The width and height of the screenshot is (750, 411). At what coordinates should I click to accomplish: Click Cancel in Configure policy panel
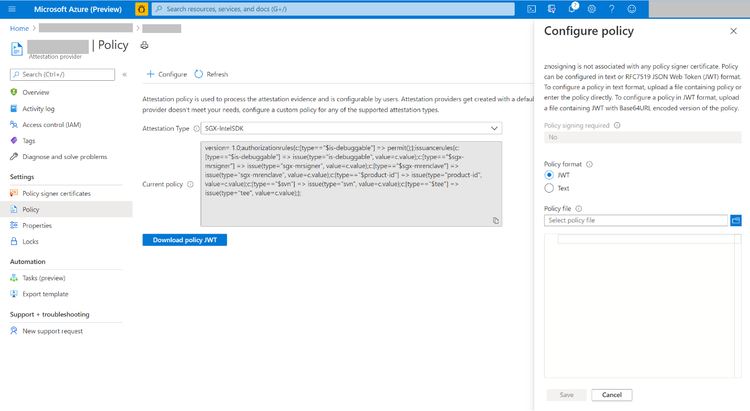point(611,395)
